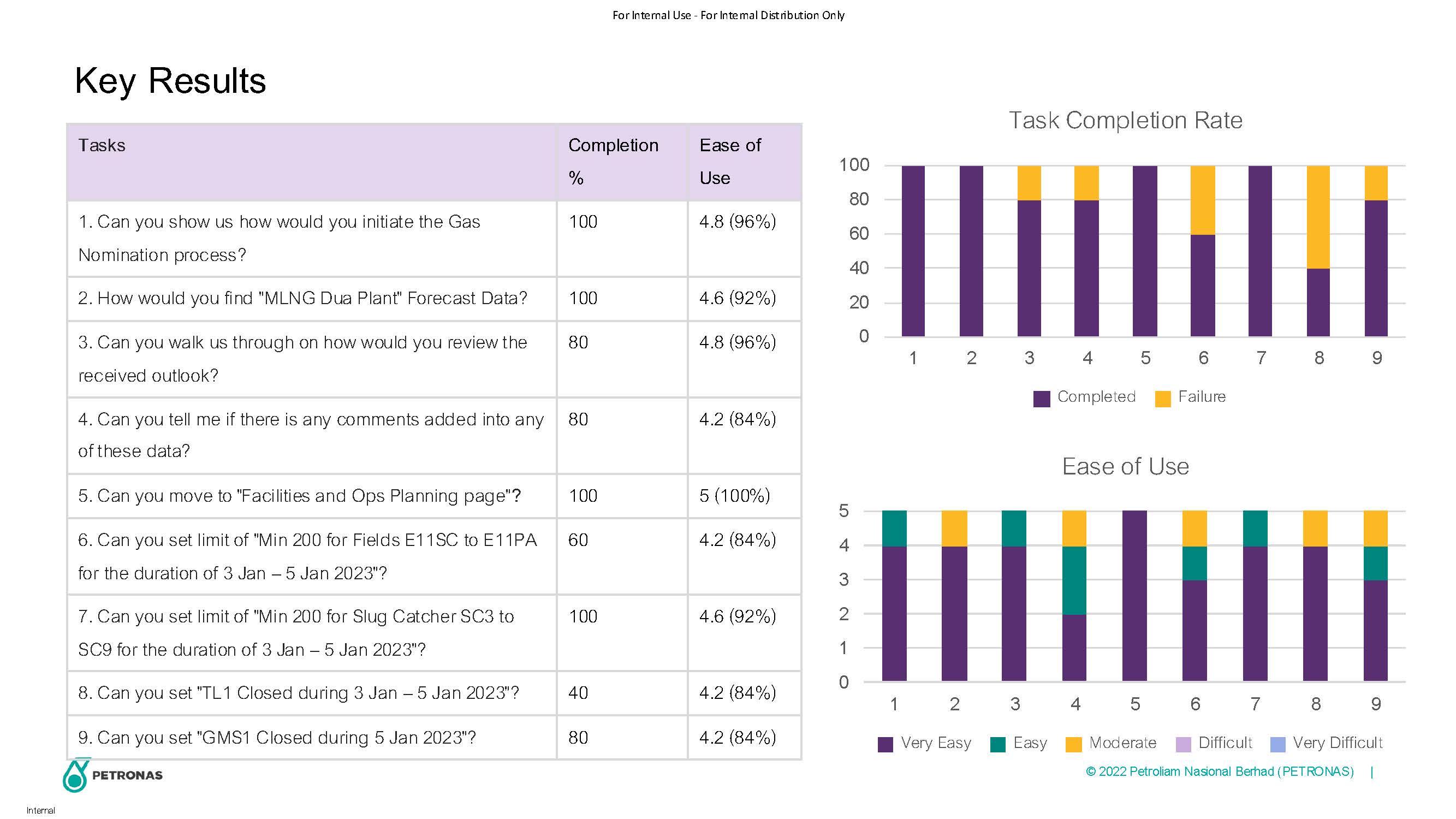Click the Key Results slide title
This screenshot has height=819, width=1456.
(x=170, y=81)
